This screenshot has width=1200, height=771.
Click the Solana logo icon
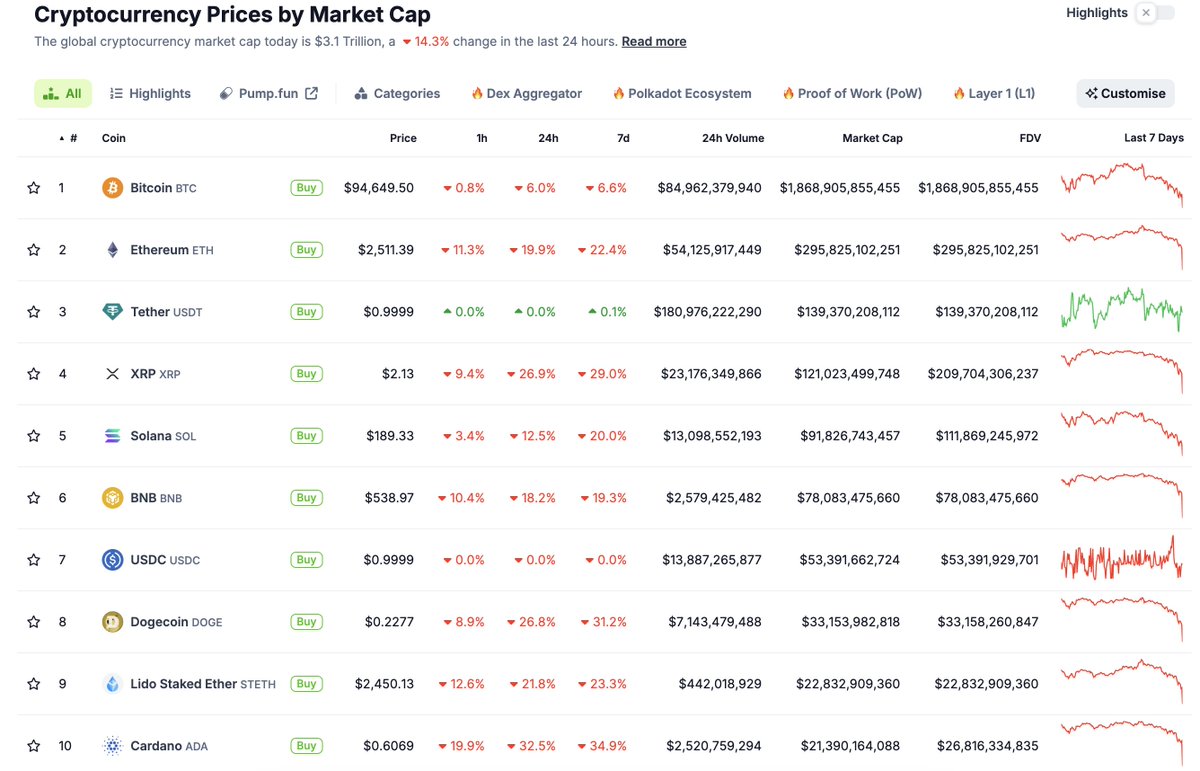(113, 436)
